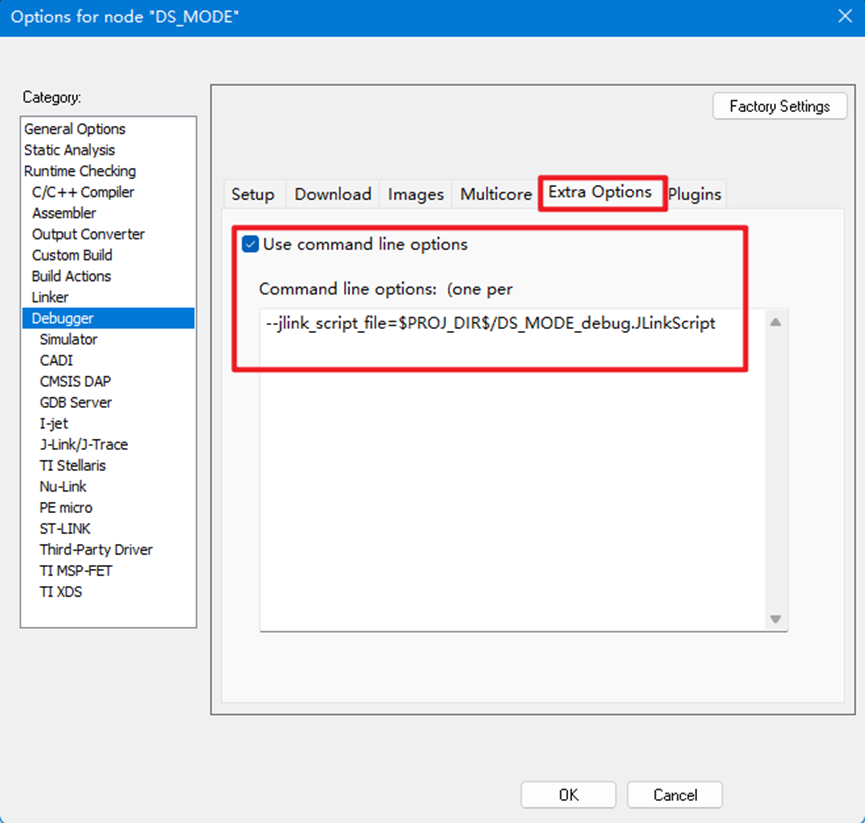The width and height of the screenshot is (865, 823).
Task: Select ST-LINK entry
Action: pyautogui.click(x=65, y=528)
